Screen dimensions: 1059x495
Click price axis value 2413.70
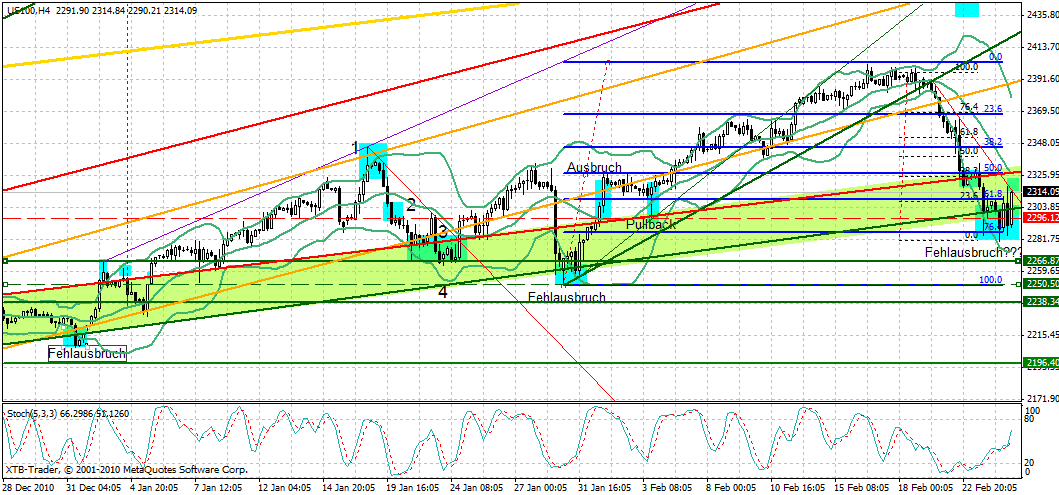click(1041, 46)
